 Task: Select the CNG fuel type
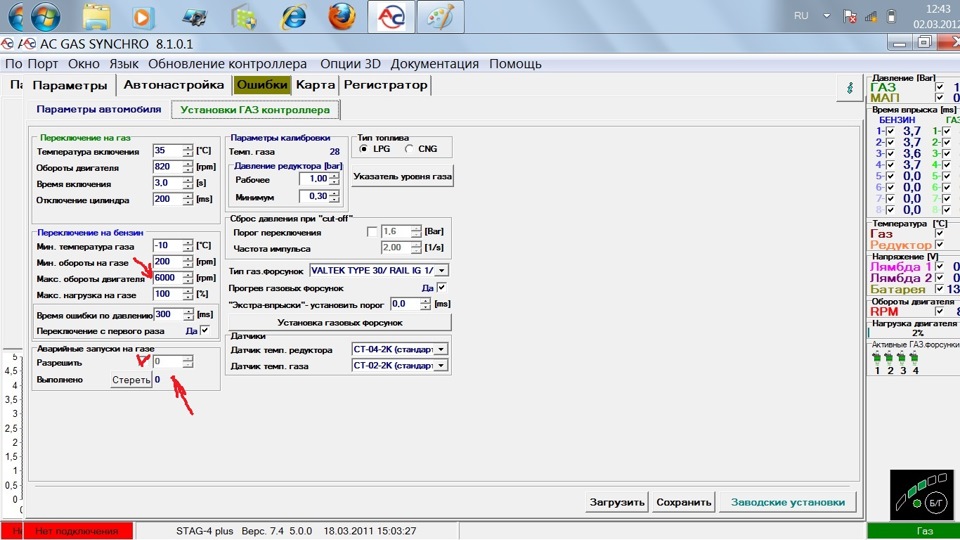pos(409,149)
